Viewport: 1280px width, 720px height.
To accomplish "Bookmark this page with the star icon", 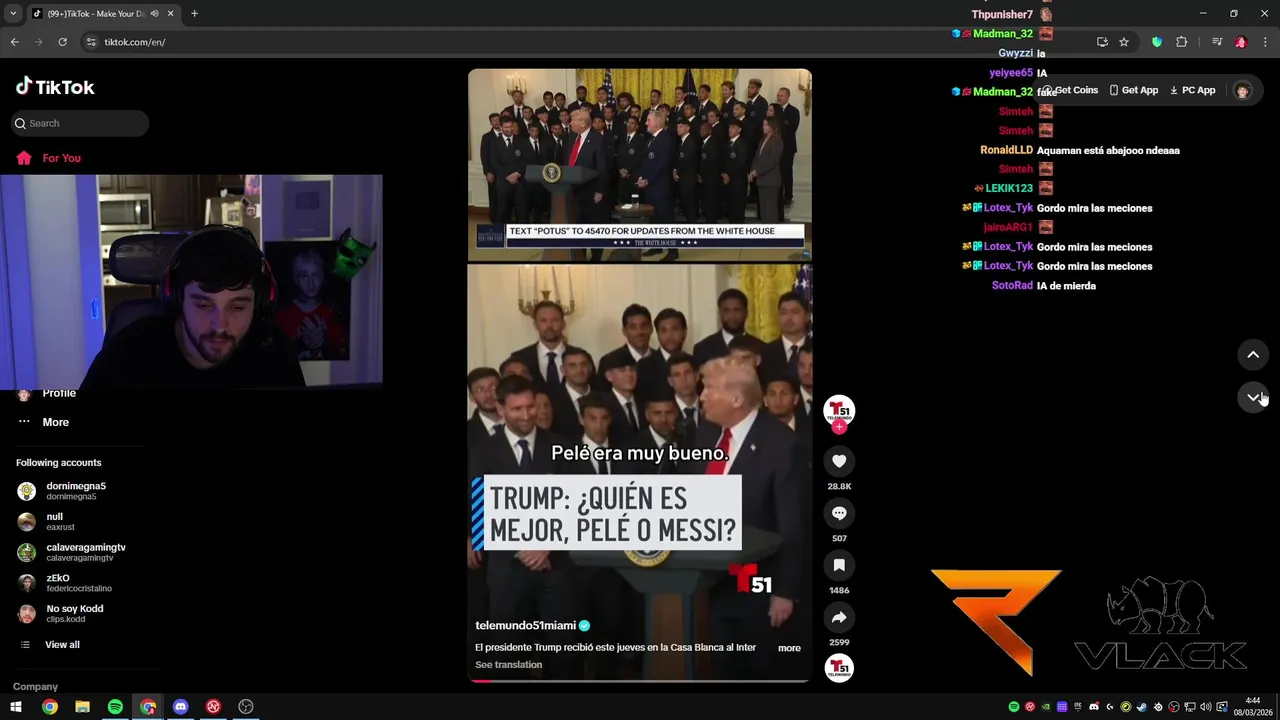I will (1124, 42).
